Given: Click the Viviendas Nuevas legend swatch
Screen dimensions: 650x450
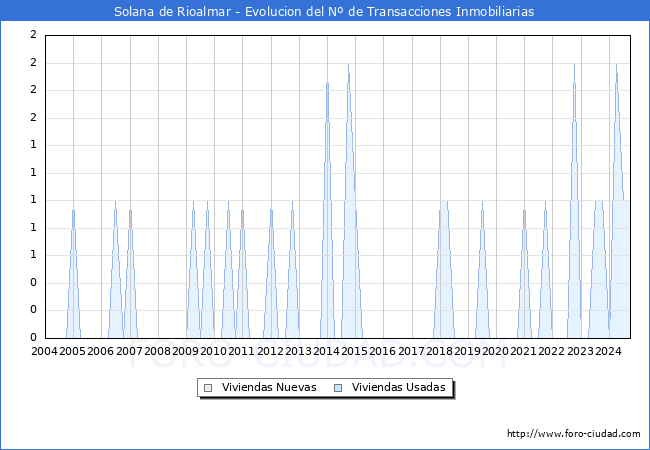Looking at the screenshot, I should (208, 388).
